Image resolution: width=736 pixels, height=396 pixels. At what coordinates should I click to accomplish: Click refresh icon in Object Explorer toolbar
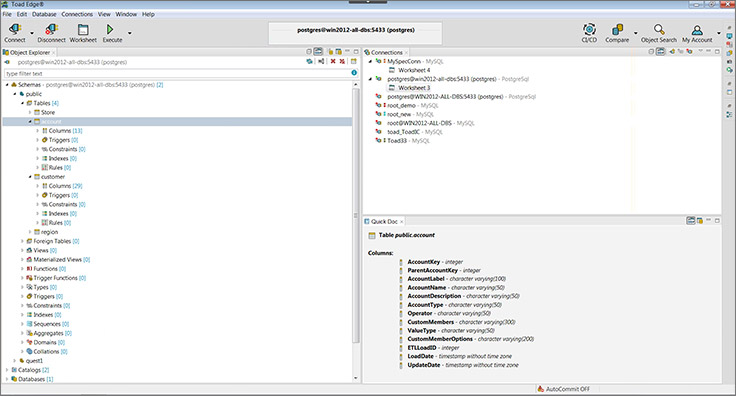[x=309, y=61]
